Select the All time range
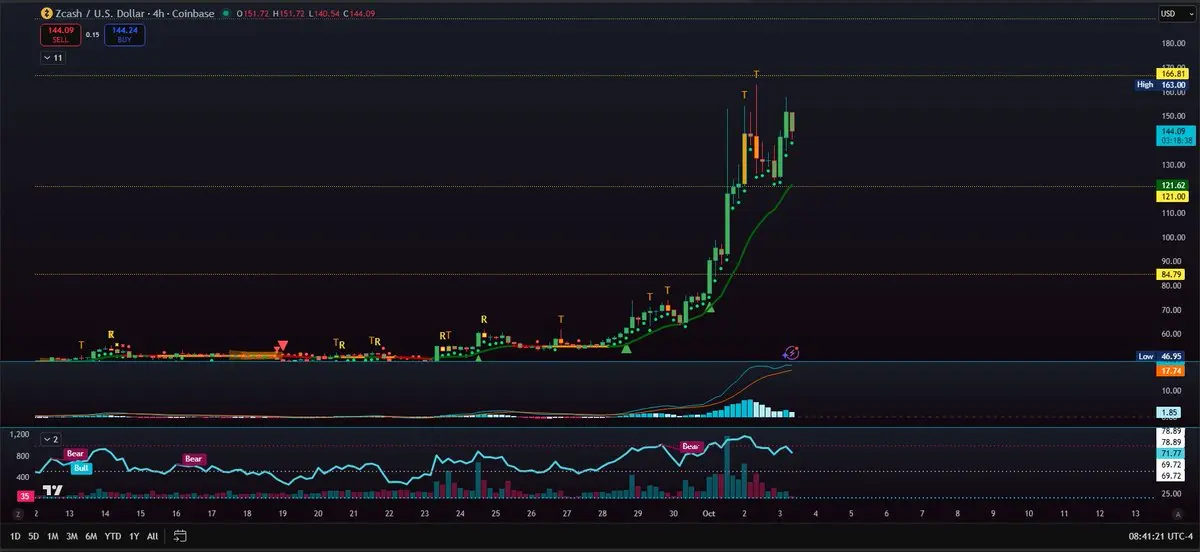Screen dimensions: 1200x552 point(152,537)
